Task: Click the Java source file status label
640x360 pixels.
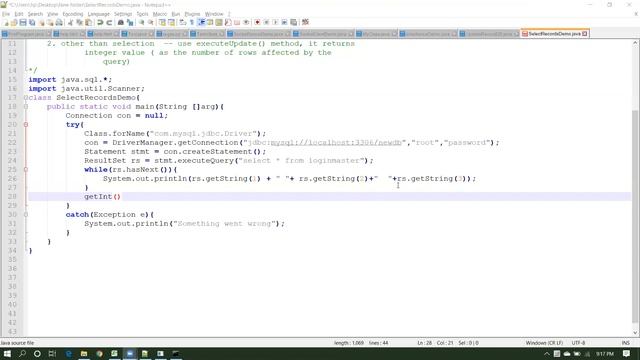Action: click(x=17, y=343)
